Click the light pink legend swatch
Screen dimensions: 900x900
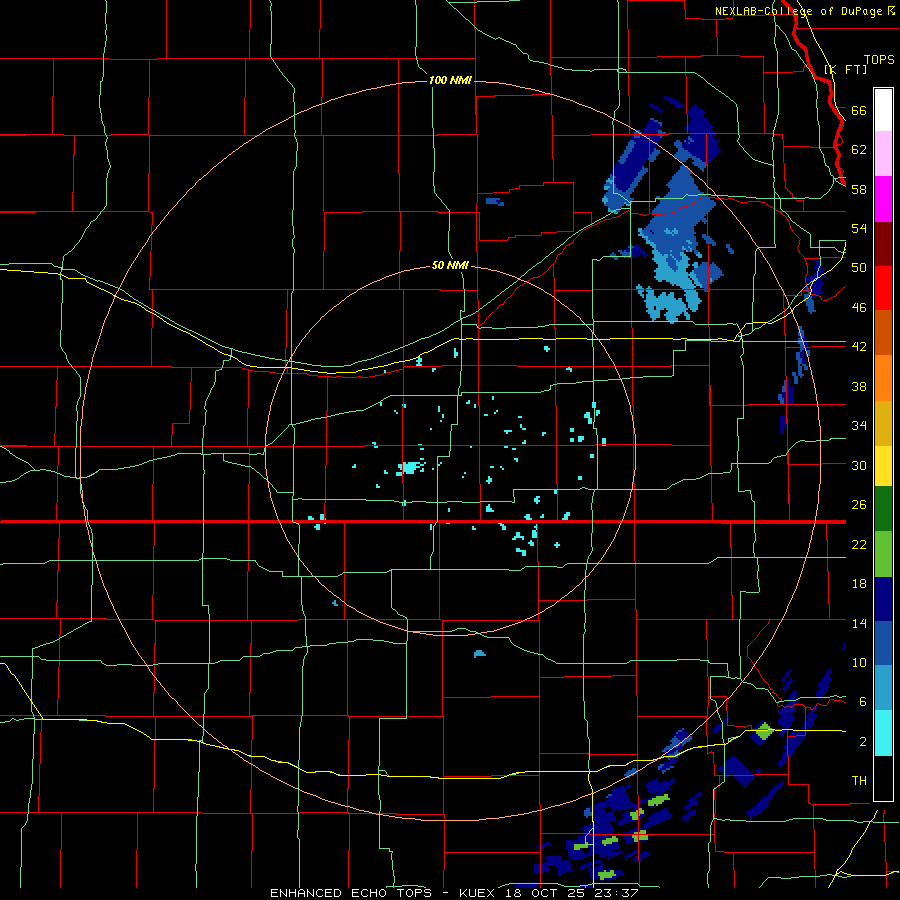883,154
